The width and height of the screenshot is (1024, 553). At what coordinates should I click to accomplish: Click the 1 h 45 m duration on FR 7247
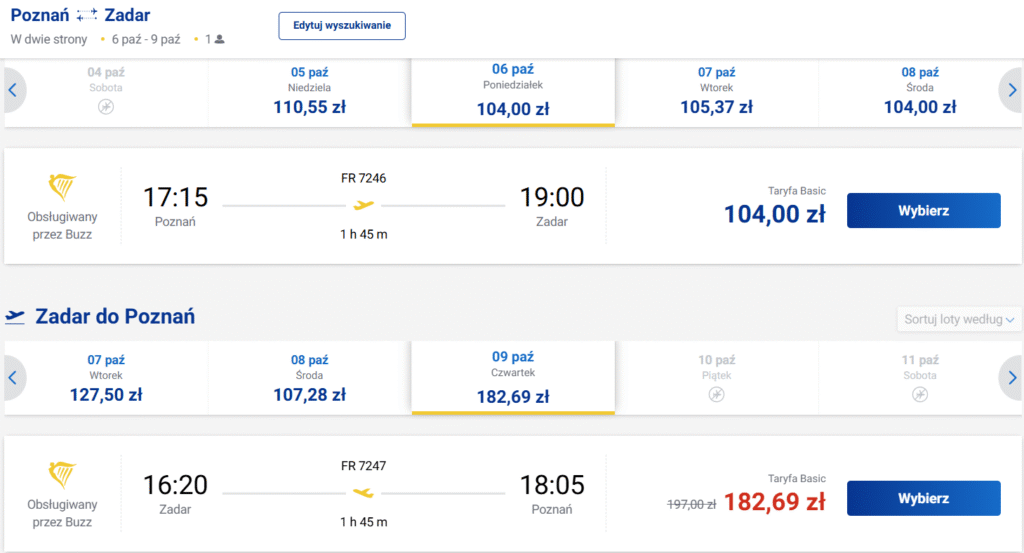pyautogui.click(x=364, y=522)
